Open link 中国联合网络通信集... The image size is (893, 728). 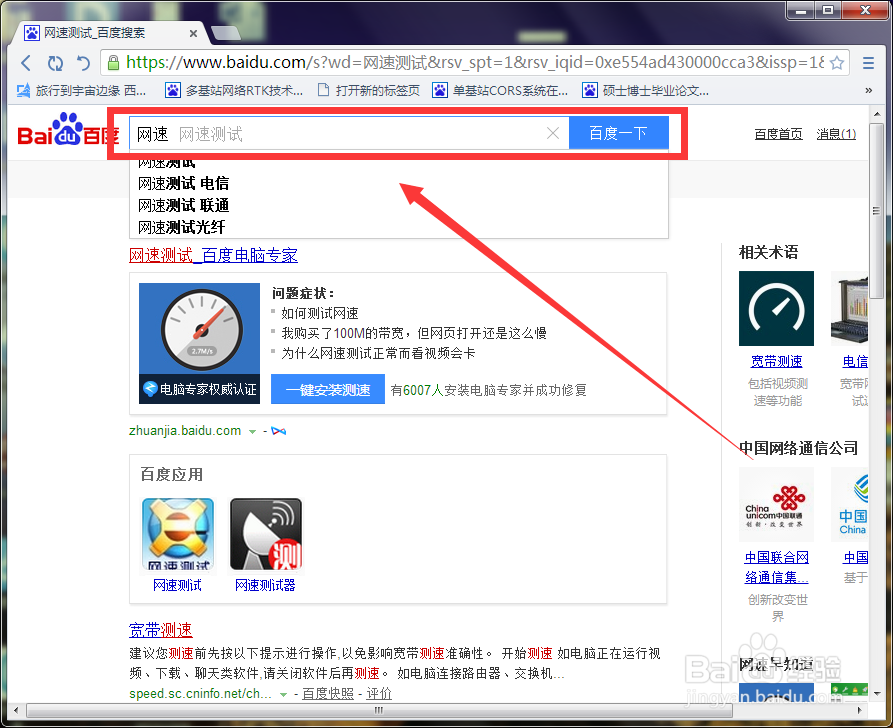(776, 567)
